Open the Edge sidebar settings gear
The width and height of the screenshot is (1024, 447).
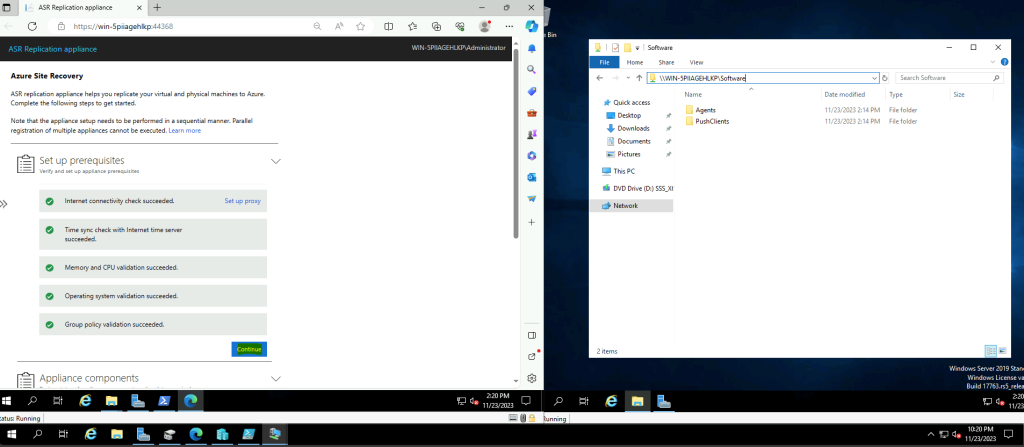532,378
